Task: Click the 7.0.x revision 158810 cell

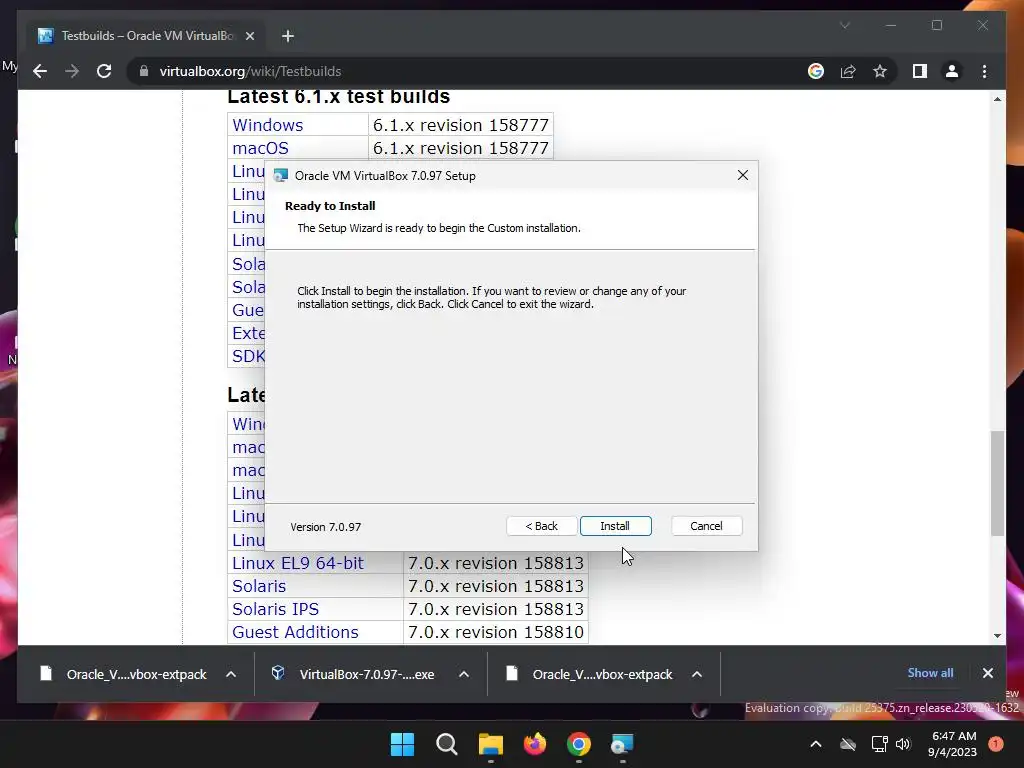Action: 496,632
